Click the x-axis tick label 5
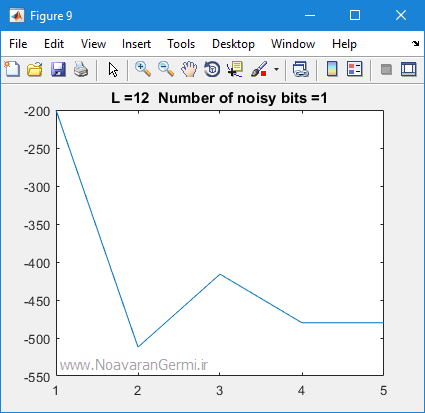 click(383, 391)
